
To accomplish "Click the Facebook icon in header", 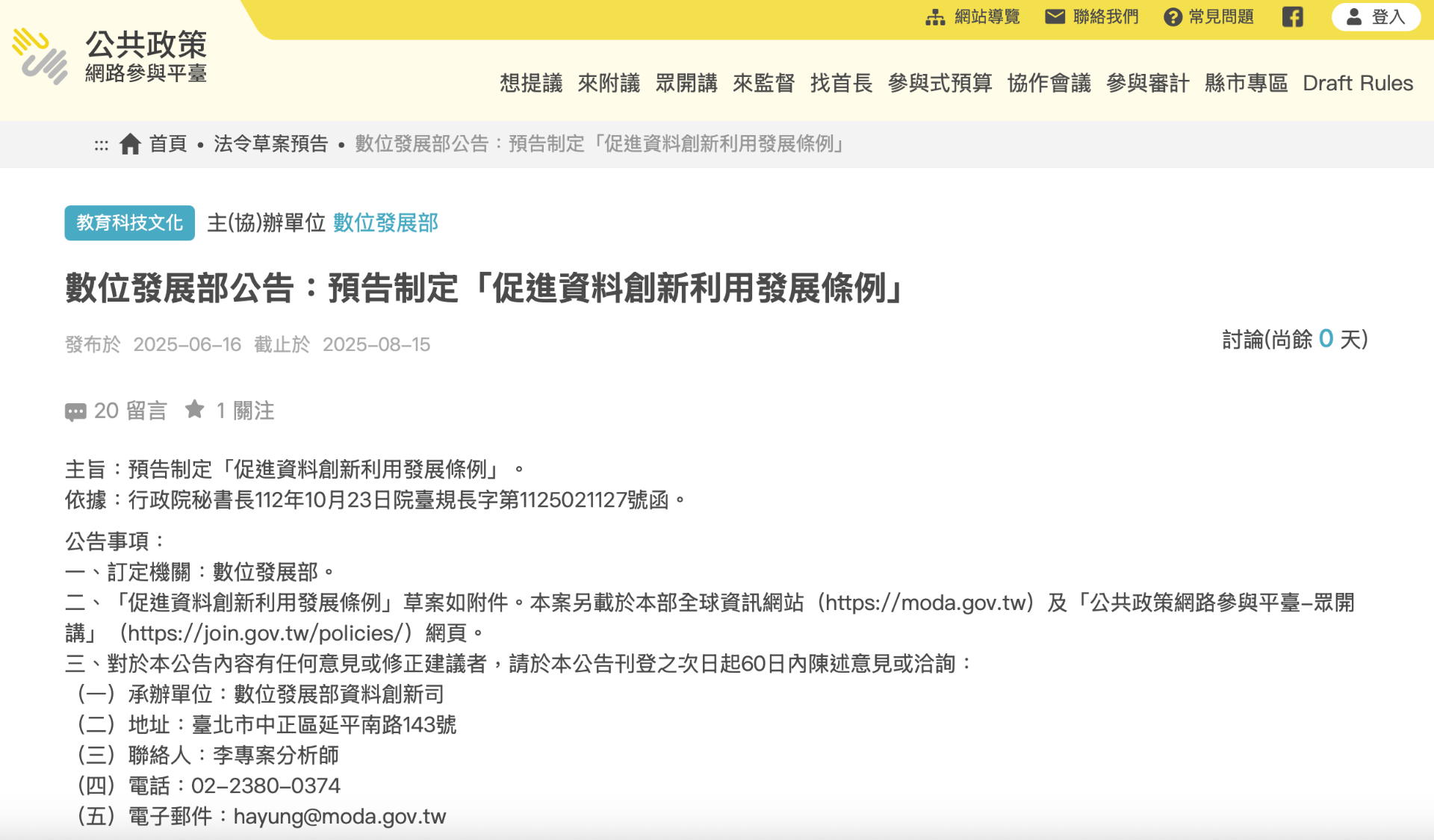I will coord(1292,17).
